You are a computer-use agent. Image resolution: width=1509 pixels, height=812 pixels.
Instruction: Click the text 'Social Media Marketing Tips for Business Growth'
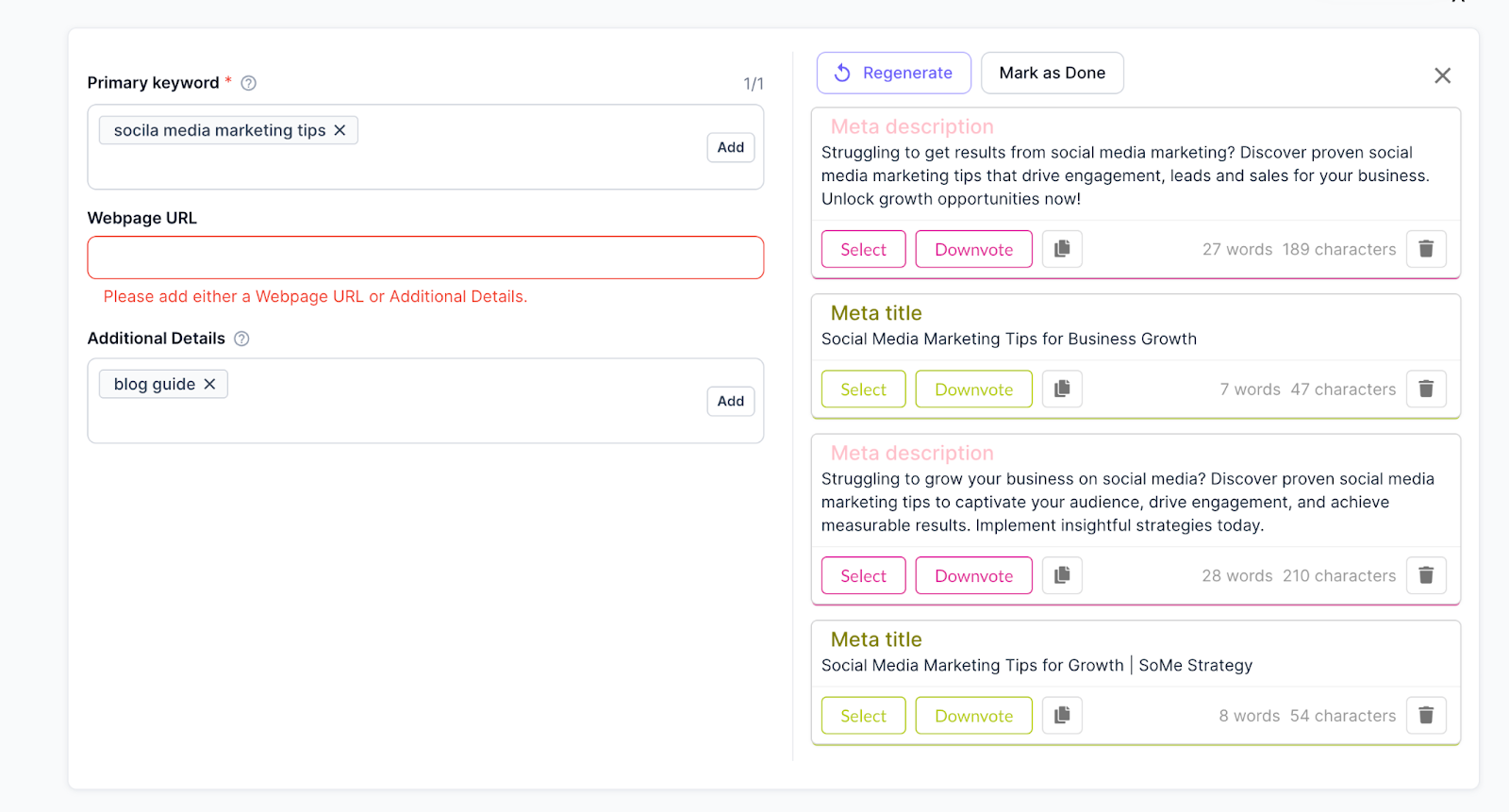1009,339
